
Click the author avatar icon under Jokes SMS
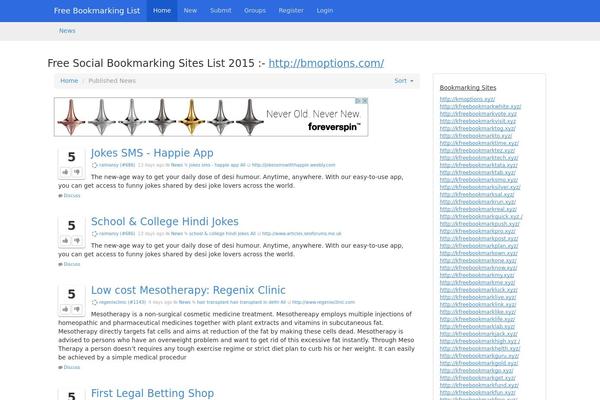[x=95, y=165]
